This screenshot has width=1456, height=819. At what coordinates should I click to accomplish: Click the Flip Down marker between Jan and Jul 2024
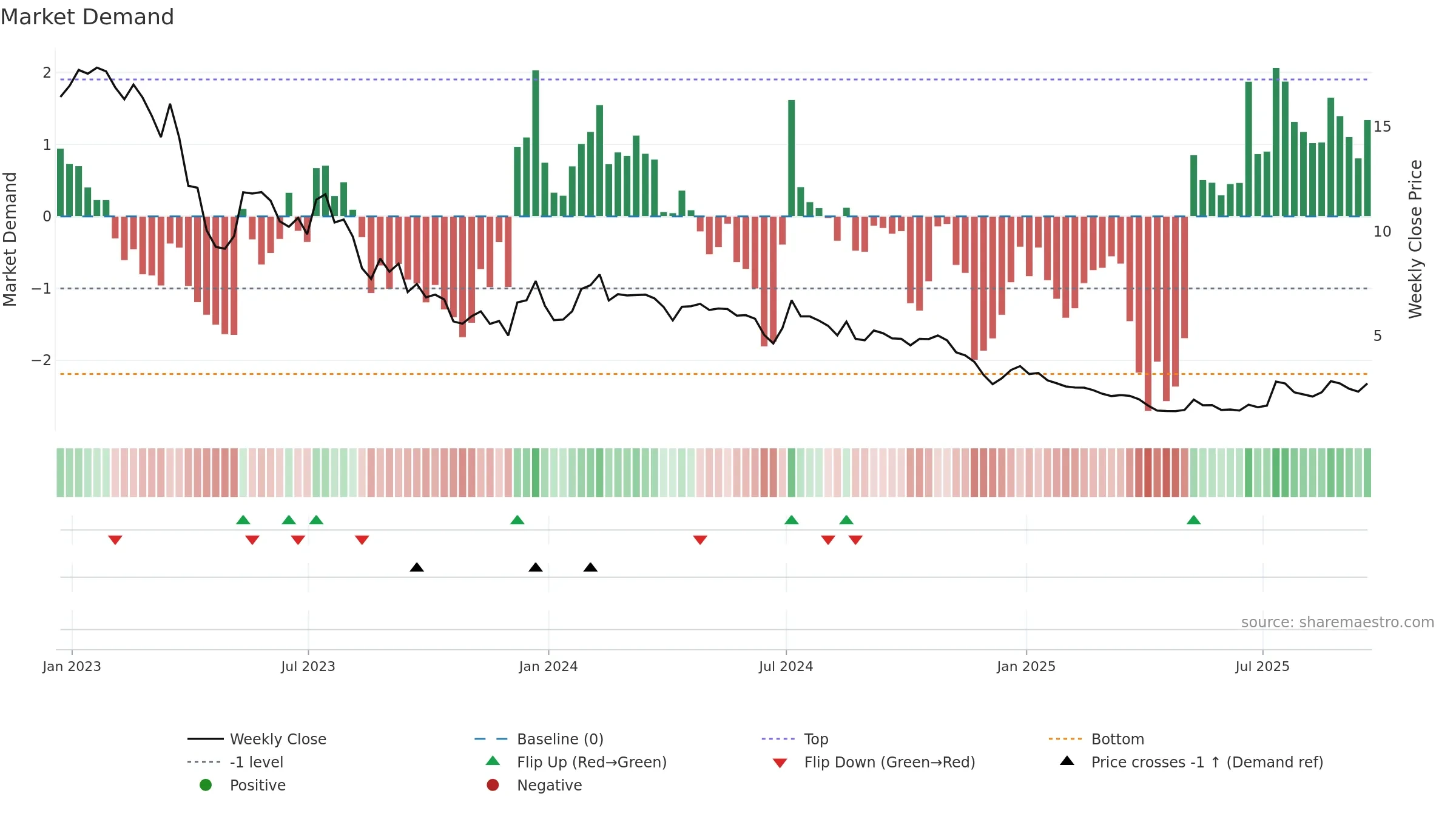coord(700,540)
